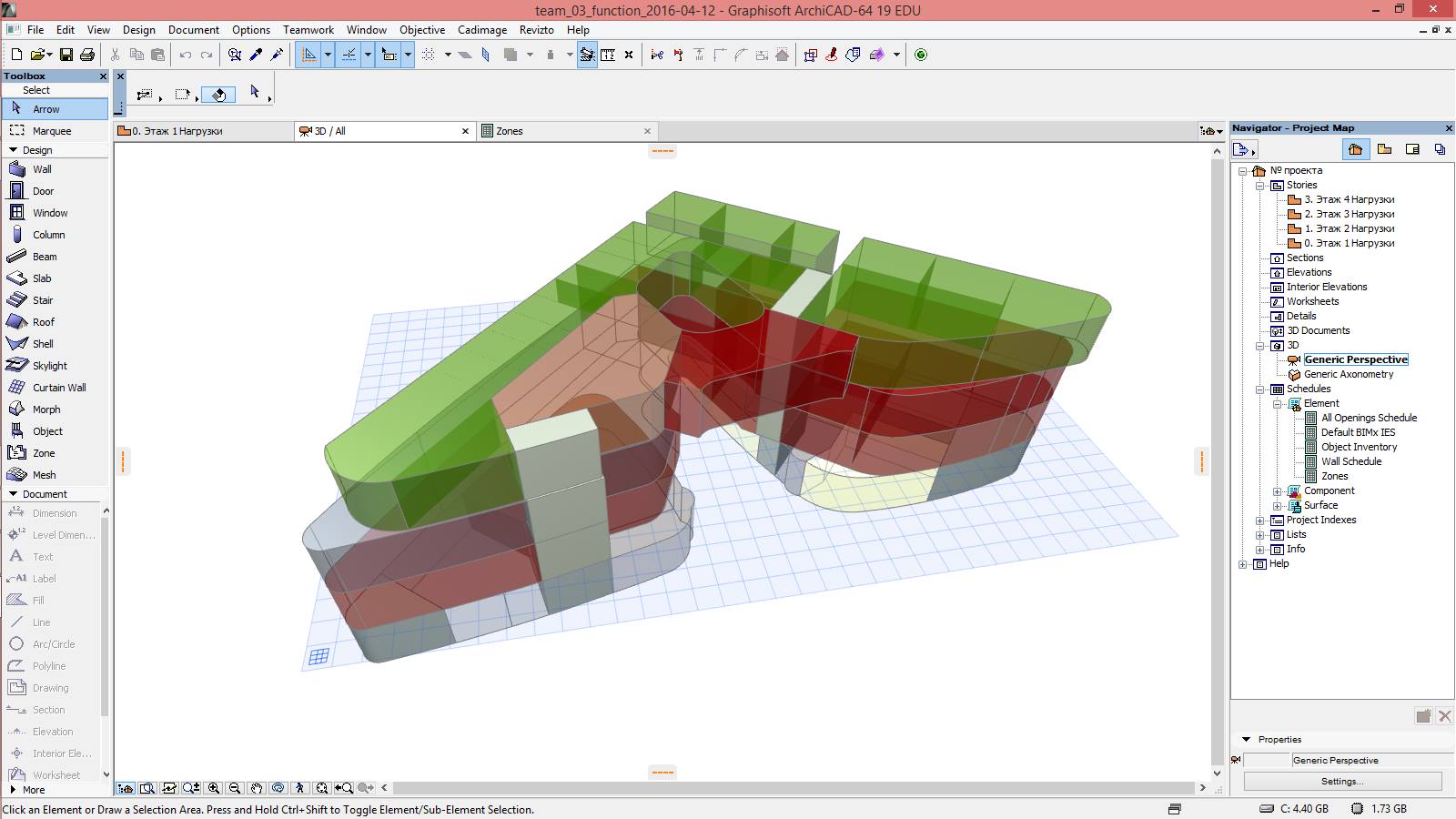1456x819 pixels.
Task: Open the Cadimage menu
Action: point(482,30)
